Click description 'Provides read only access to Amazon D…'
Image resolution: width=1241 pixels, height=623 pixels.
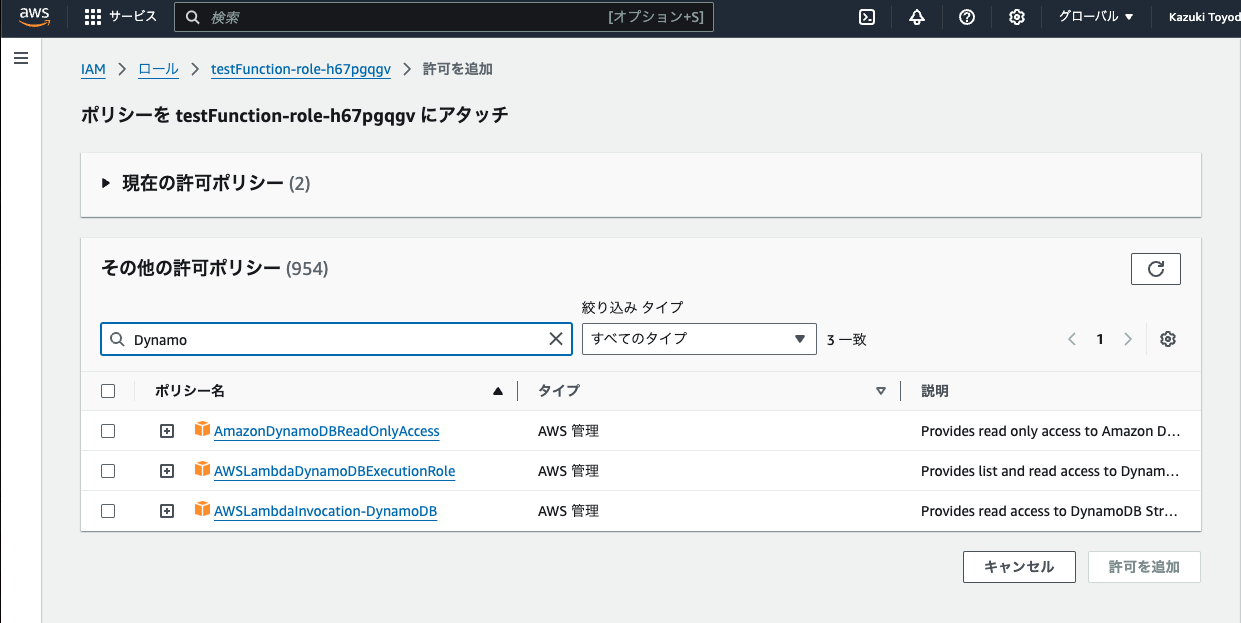click(1051, 431)
